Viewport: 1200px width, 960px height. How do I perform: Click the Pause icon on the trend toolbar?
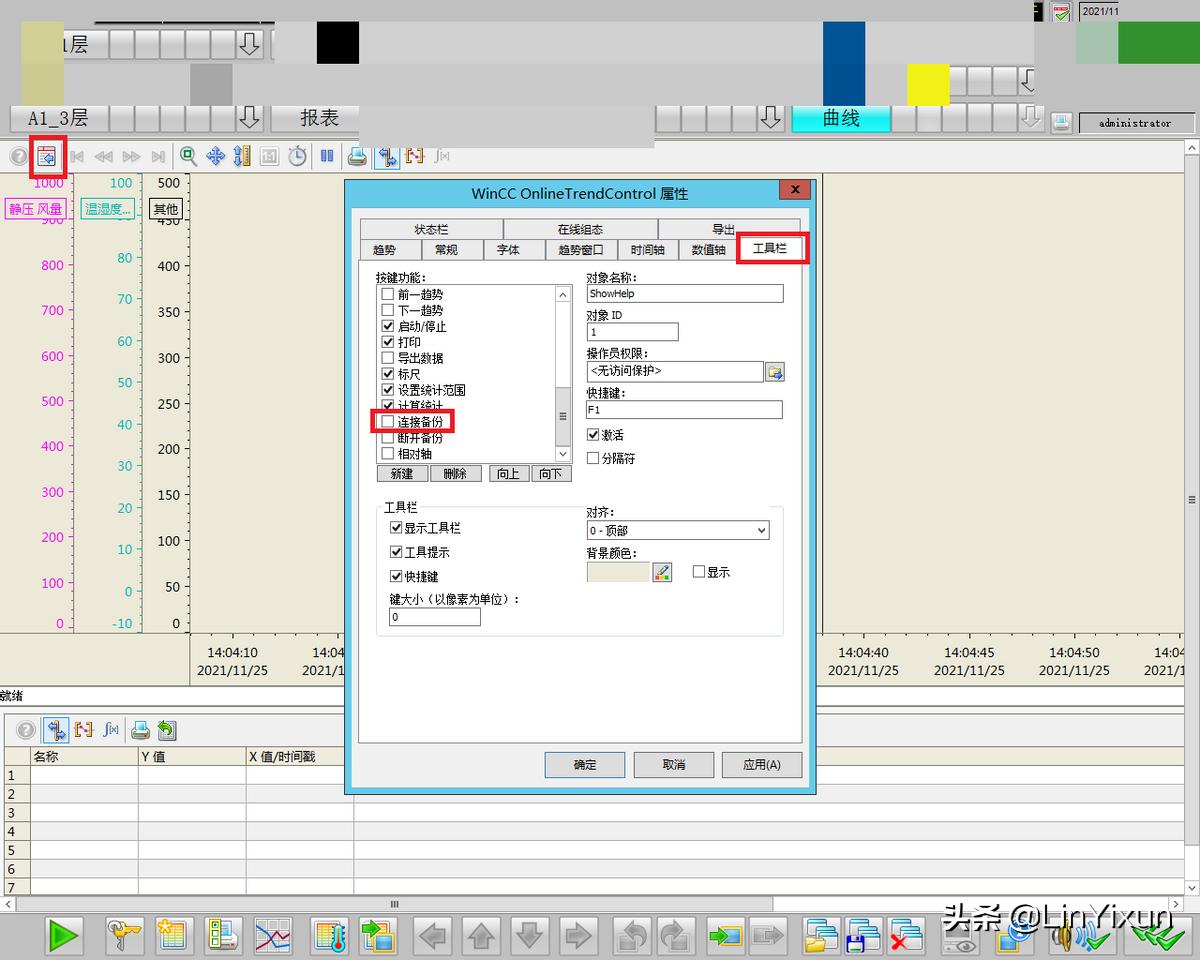[x=328, y=156]
